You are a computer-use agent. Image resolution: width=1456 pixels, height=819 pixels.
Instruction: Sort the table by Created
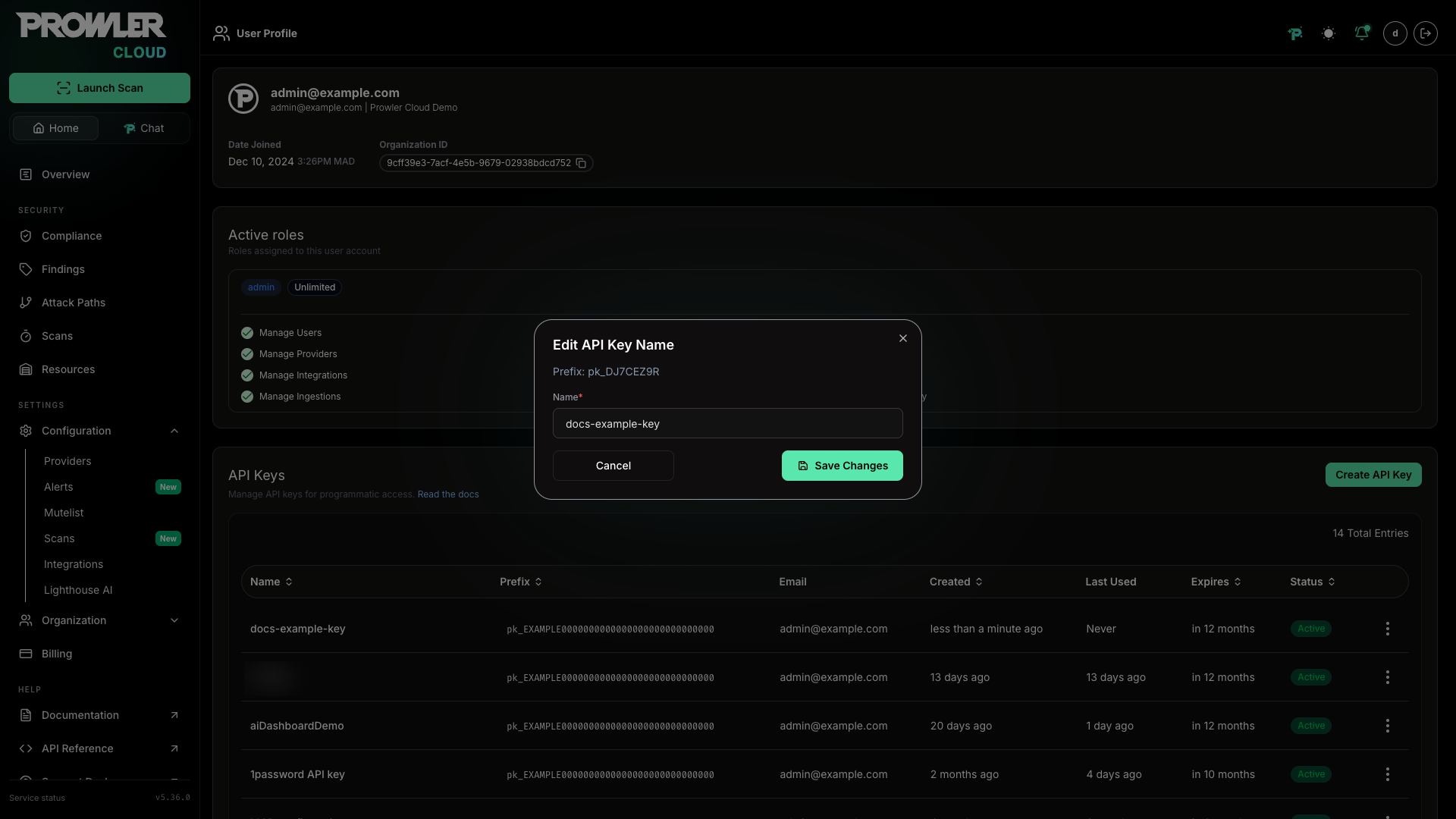tap(956, 582)
